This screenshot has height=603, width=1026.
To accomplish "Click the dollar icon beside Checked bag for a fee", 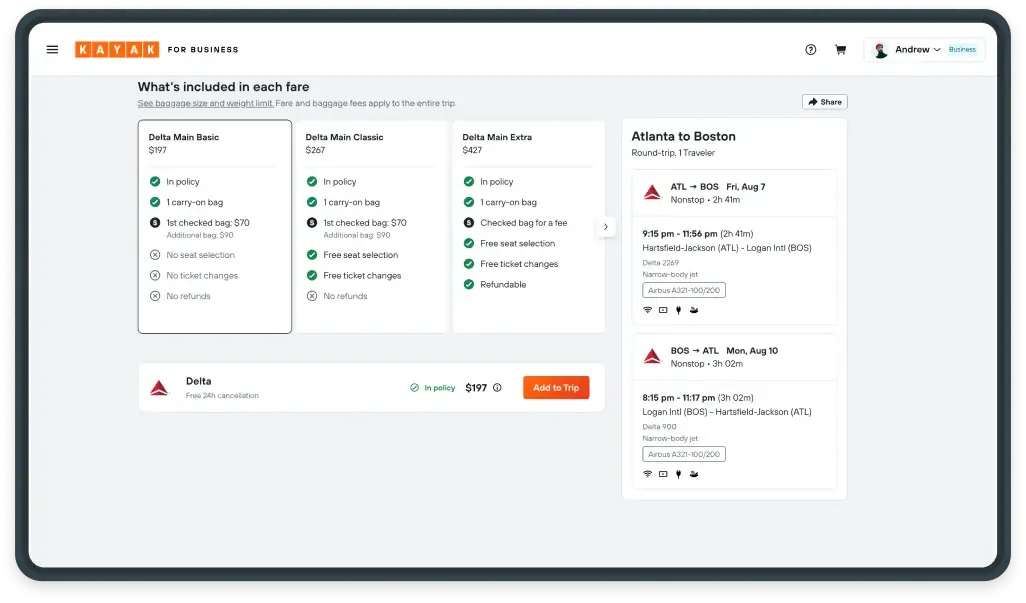I will (x=468, y=223).
